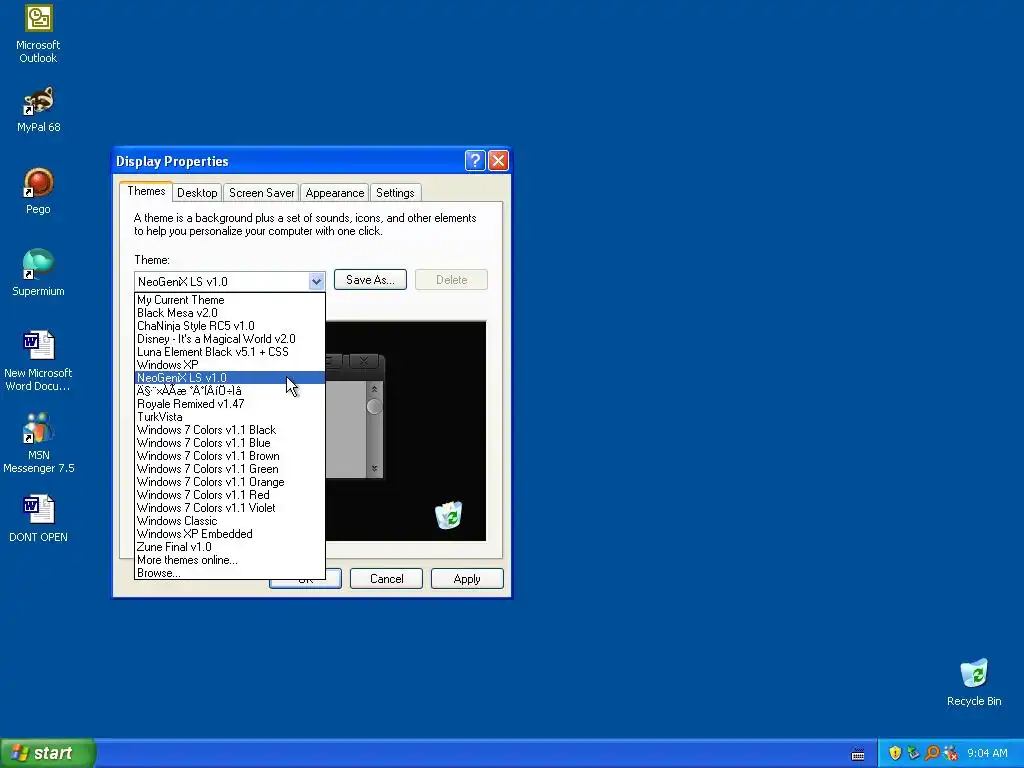Open the Settings tab
1024x768 pixels.
click(x=395, y=193)
